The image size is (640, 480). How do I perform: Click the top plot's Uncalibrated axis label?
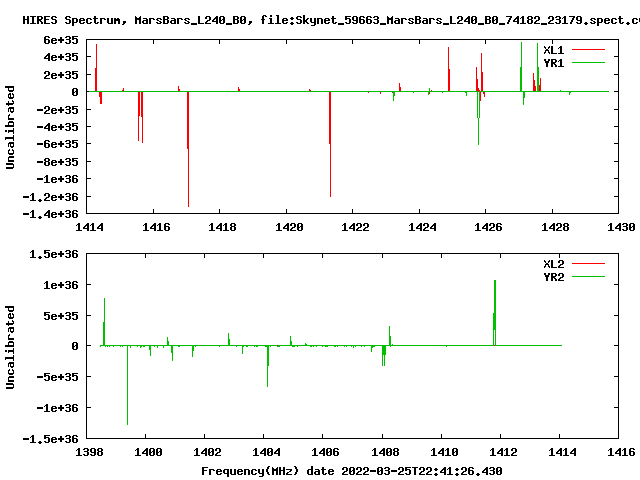tap(10, 127)
